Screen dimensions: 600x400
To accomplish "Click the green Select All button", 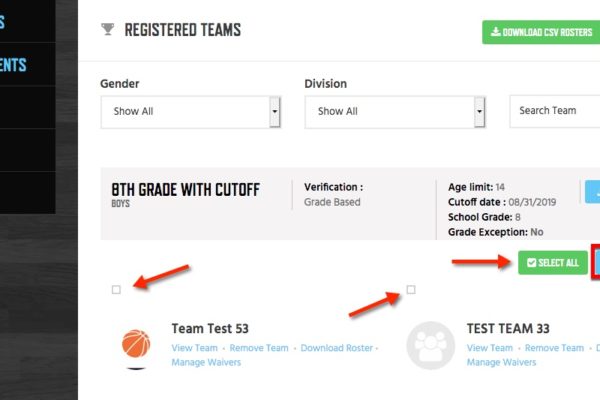I will point(553,263).
